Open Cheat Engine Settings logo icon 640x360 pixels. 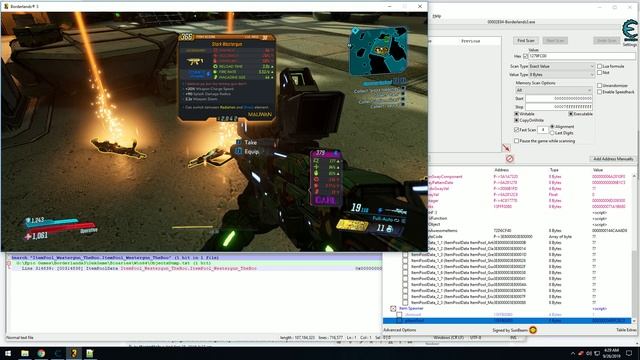click(629, 32)
